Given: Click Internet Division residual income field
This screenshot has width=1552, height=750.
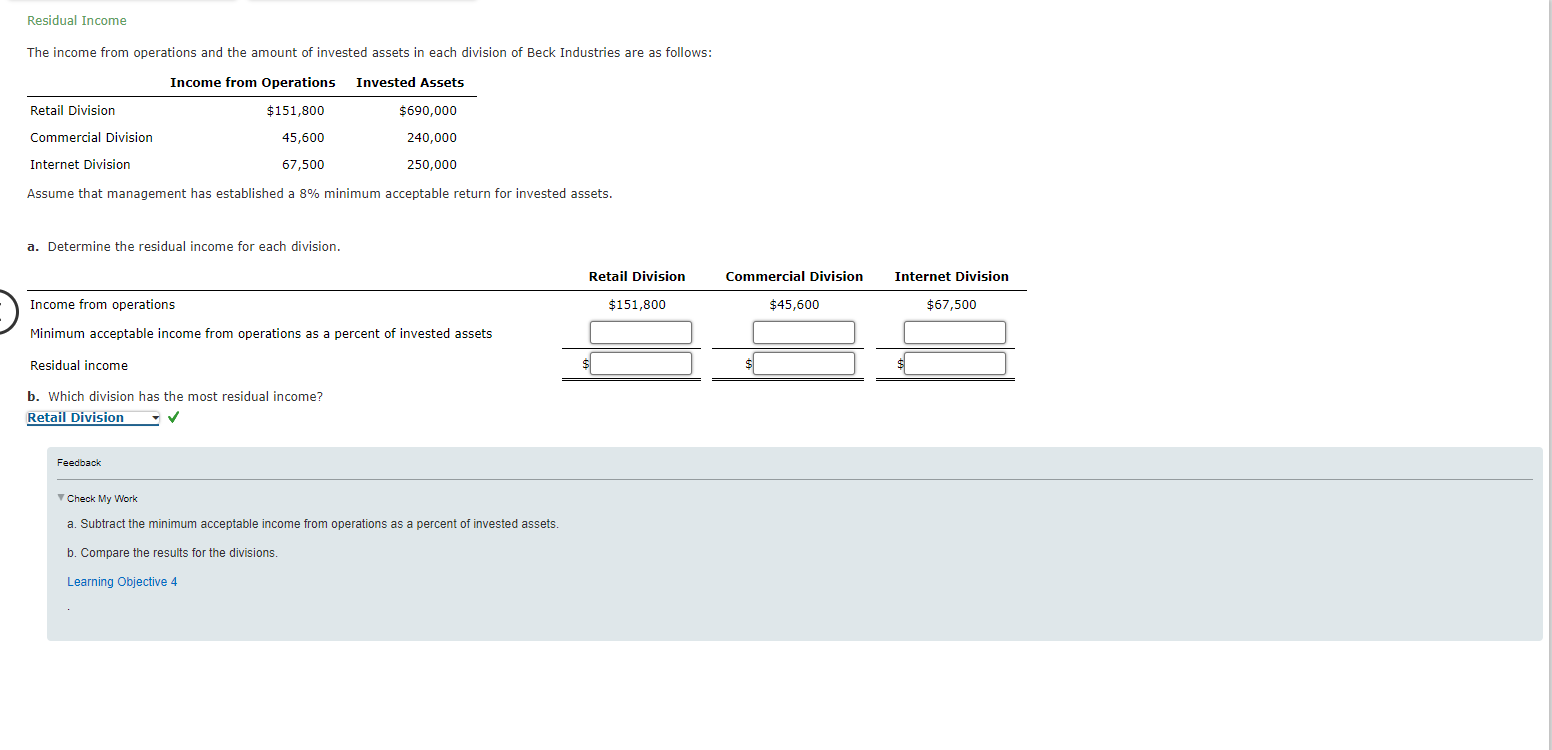Looking at the screenshot, I should pos(954,363).
